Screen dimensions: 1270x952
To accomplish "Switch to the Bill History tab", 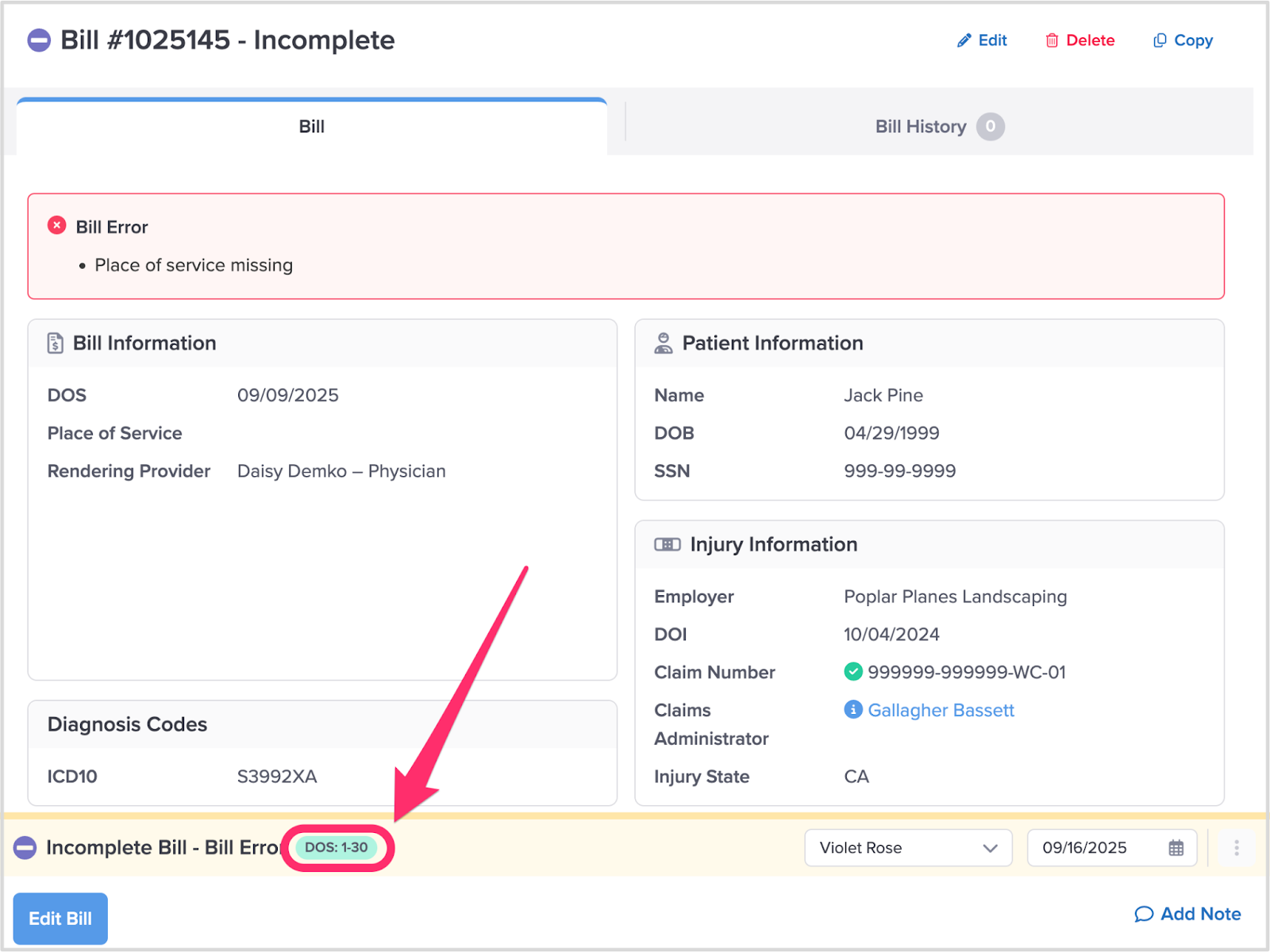I will (921, 127).
